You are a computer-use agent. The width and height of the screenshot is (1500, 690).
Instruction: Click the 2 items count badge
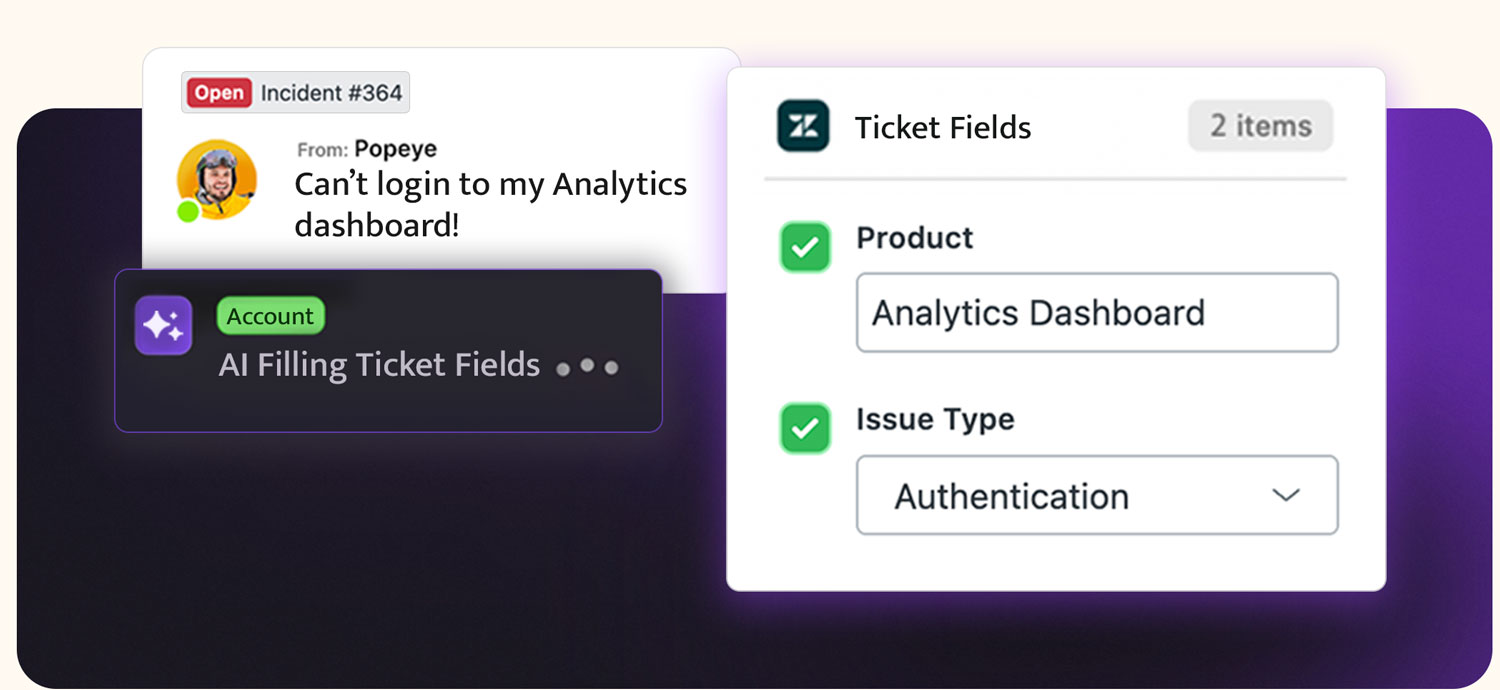click(x=1260, y=126)
